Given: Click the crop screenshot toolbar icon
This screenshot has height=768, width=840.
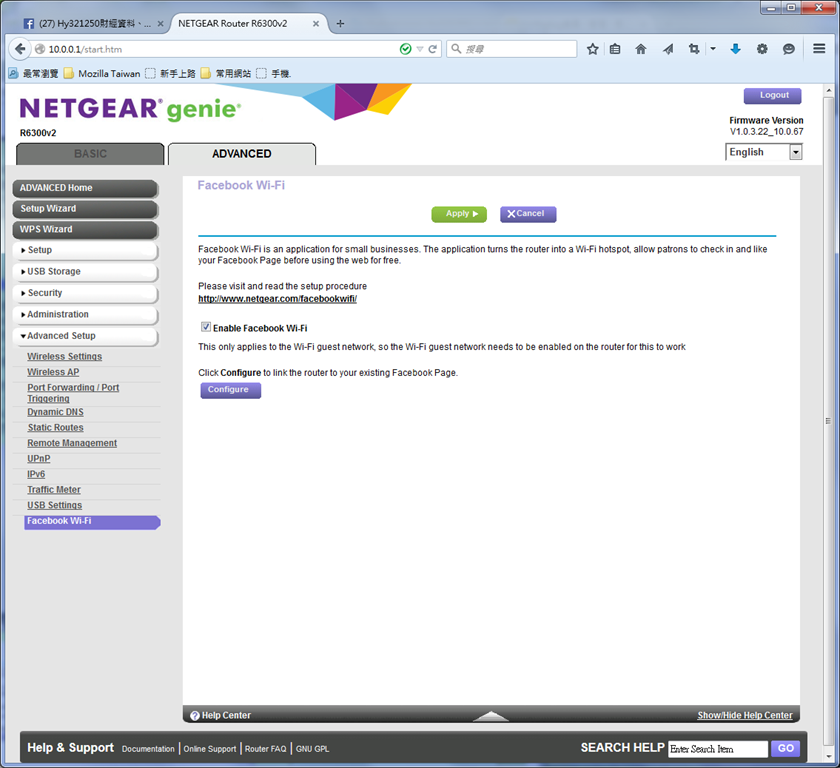Looking at the screenshot, I should [x=694, y=49].
